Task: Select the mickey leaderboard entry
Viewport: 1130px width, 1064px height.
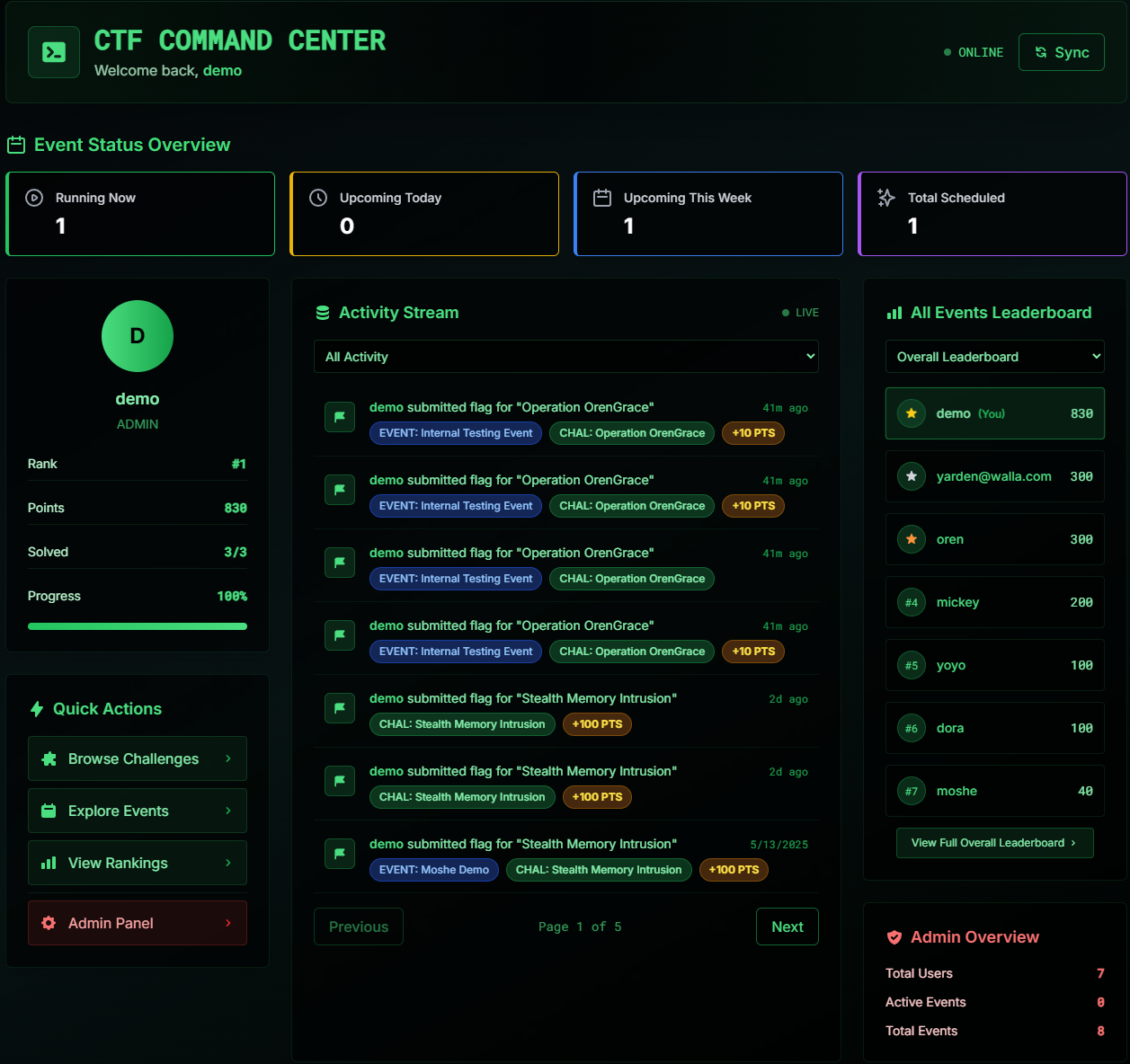Action: (x=995, y=602)
